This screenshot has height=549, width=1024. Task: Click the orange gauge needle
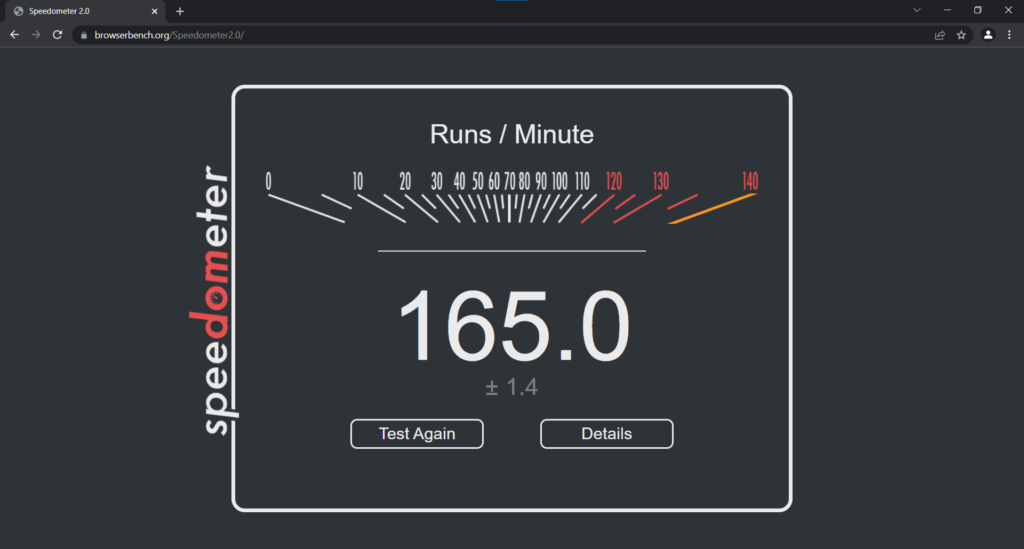tap(713, 208)
